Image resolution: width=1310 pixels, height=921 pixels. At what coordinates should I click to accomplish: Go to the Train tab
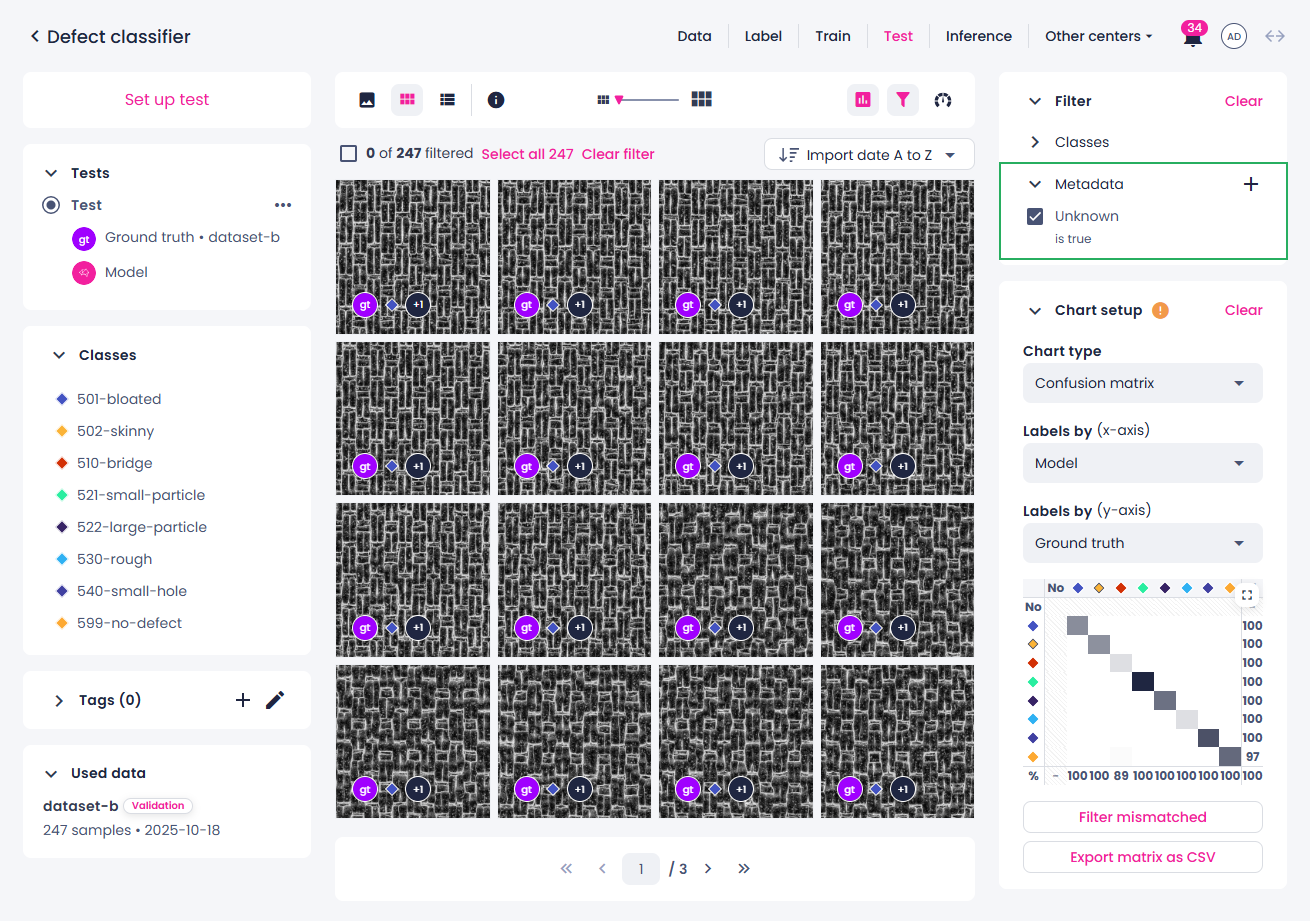tap(833, 36)
